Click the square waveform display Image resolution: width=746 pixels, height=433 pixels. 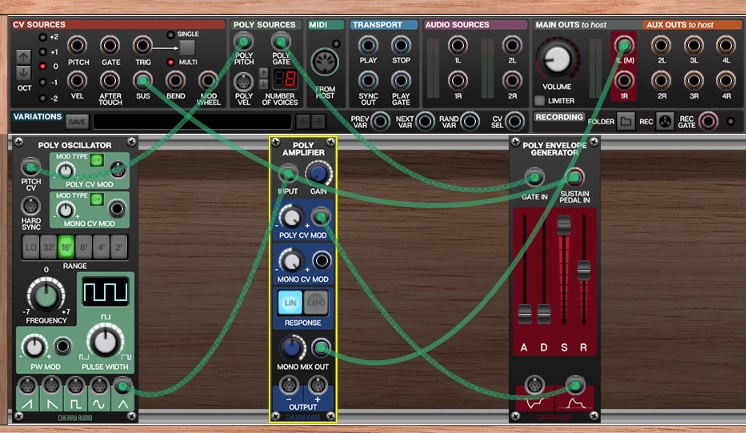[x=105, y=291]
